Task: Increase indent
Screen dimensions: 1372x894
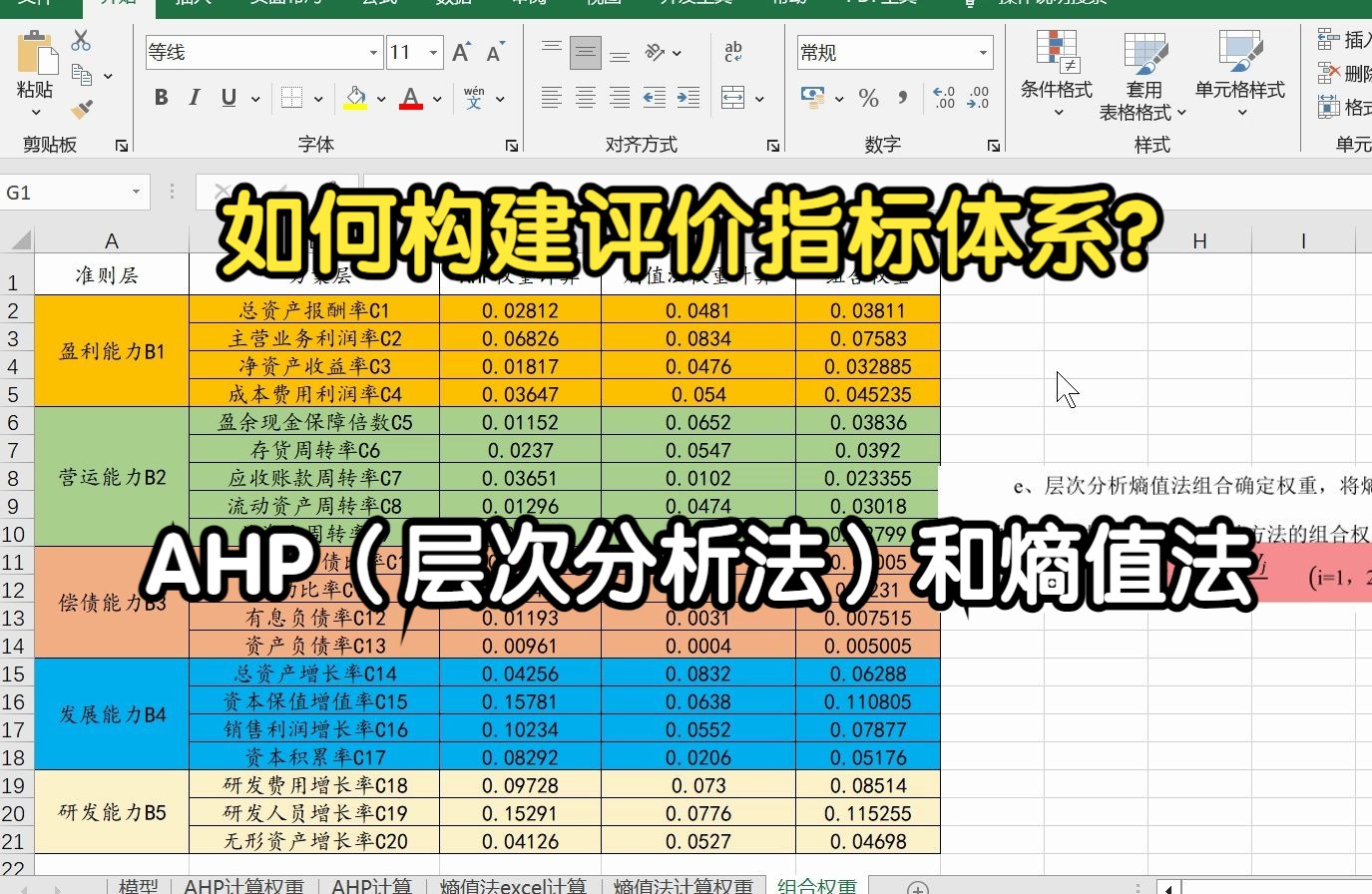Action: pyautogui.click(x=688, y=98)
